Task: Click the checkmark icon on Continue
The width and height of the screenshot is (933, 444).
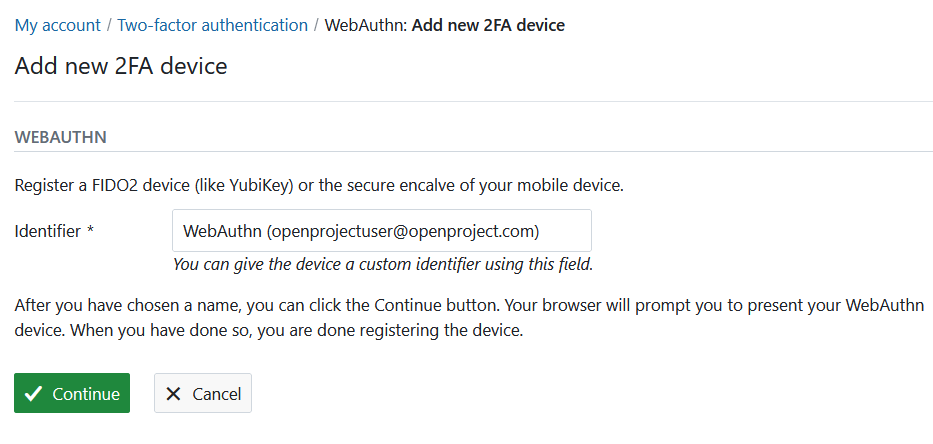Action: point(34,394)
